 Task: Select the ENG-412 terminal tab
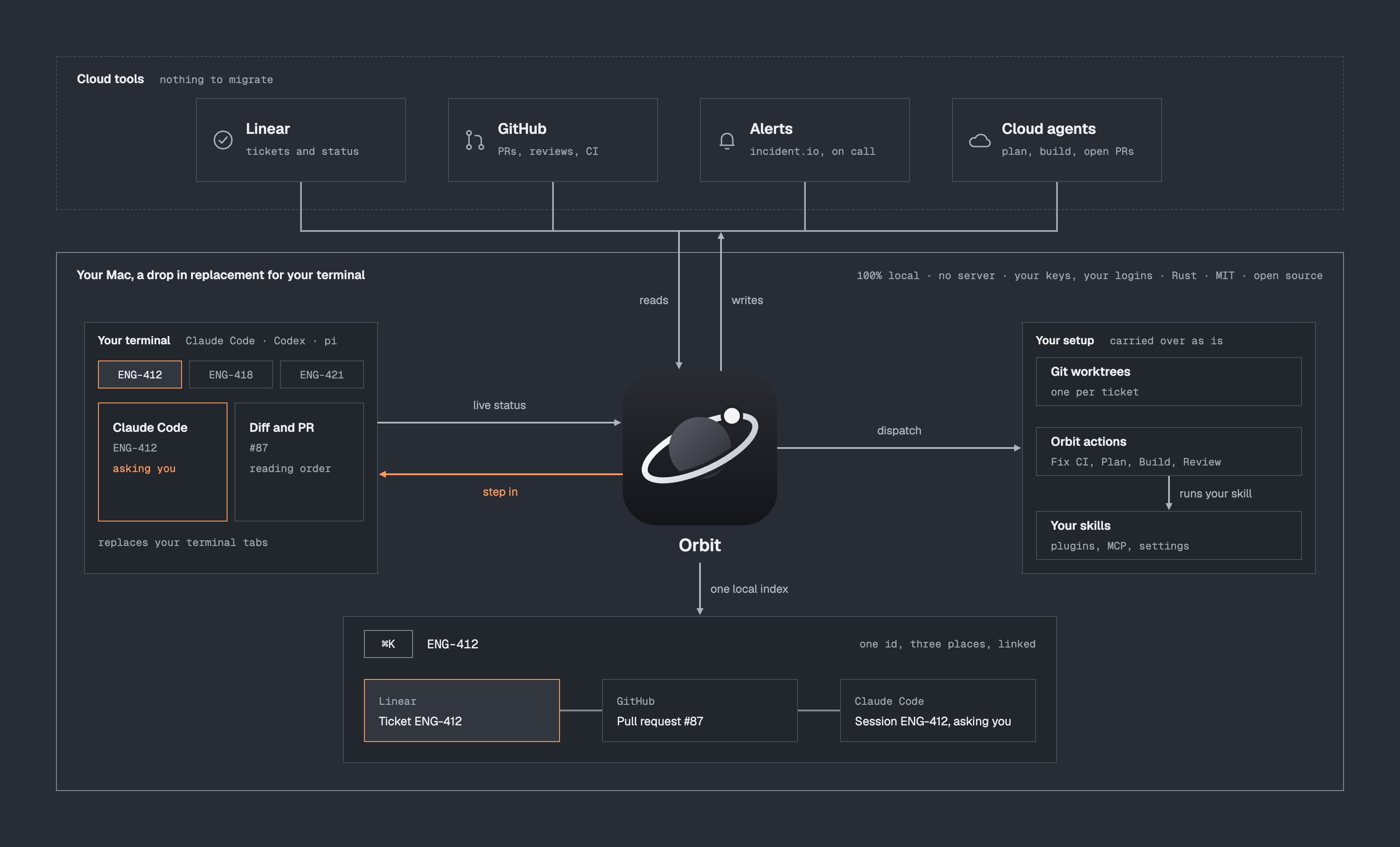click(140, 374)
